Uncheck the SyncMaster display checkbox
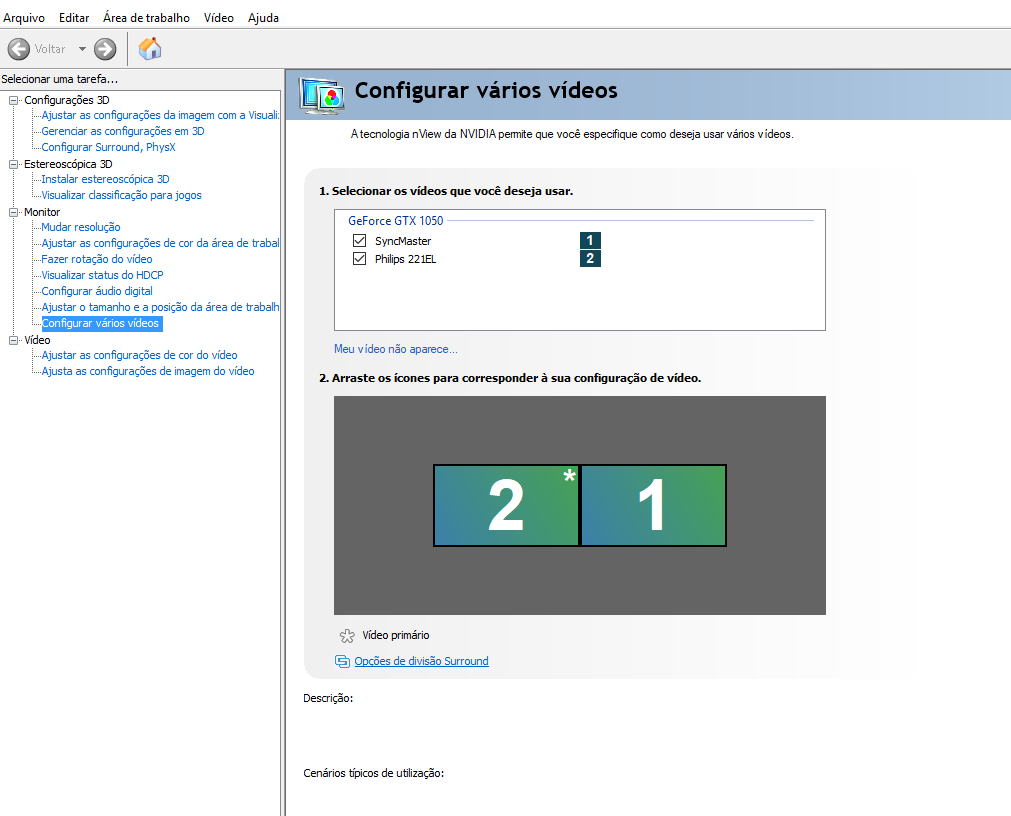 360,240
